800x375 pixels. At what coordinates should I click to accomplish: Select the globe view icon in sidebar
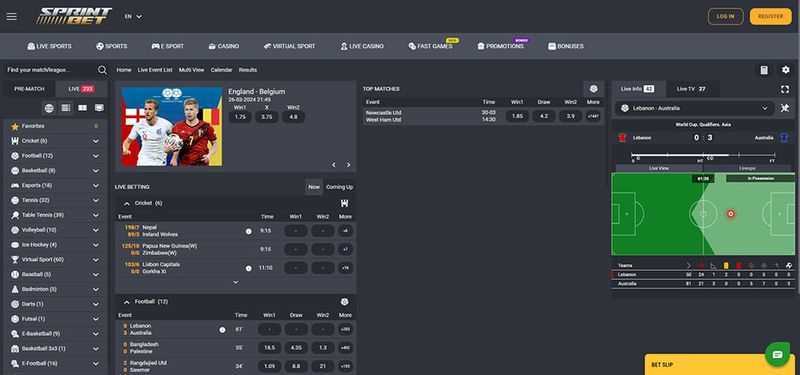click(x=49, y=108)
